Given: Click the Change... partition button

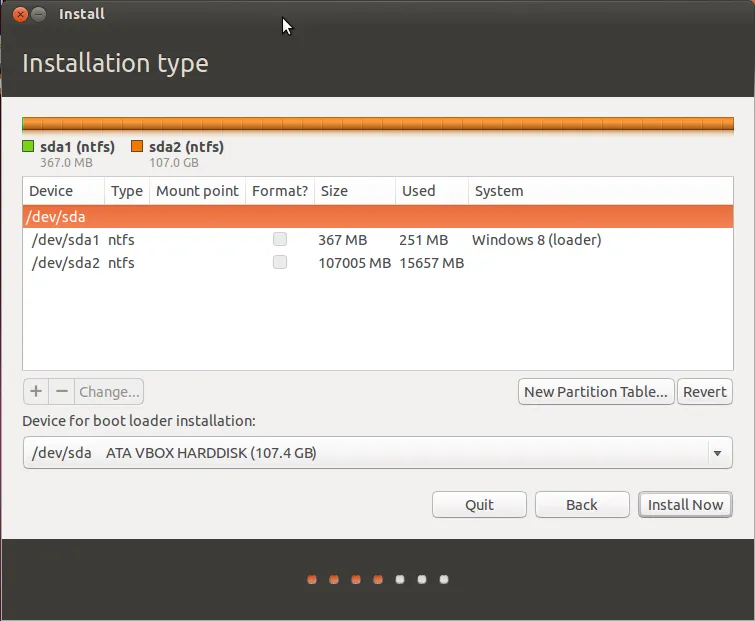Looking at the screenshot, I should (x=109, y=391).
